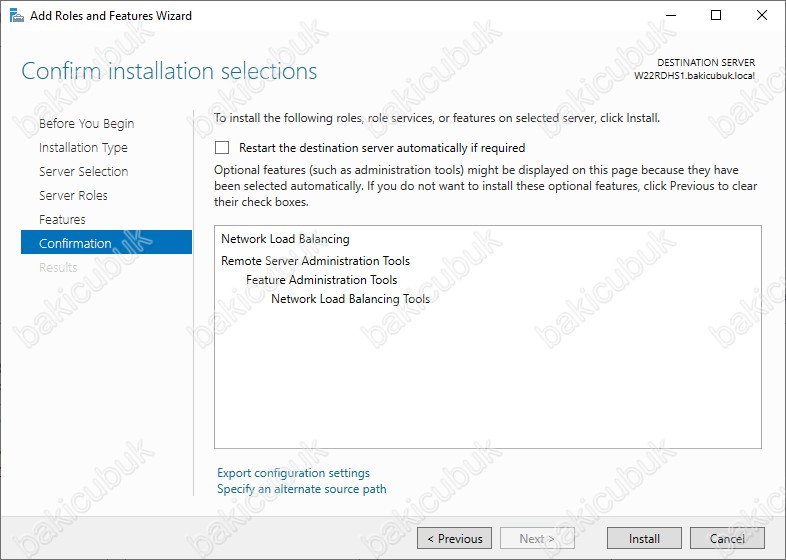The width and height of the screenshot is (786, 560).
Task: Maximize the wizard window
Action: pyautogui.click(x=716, y=16)
